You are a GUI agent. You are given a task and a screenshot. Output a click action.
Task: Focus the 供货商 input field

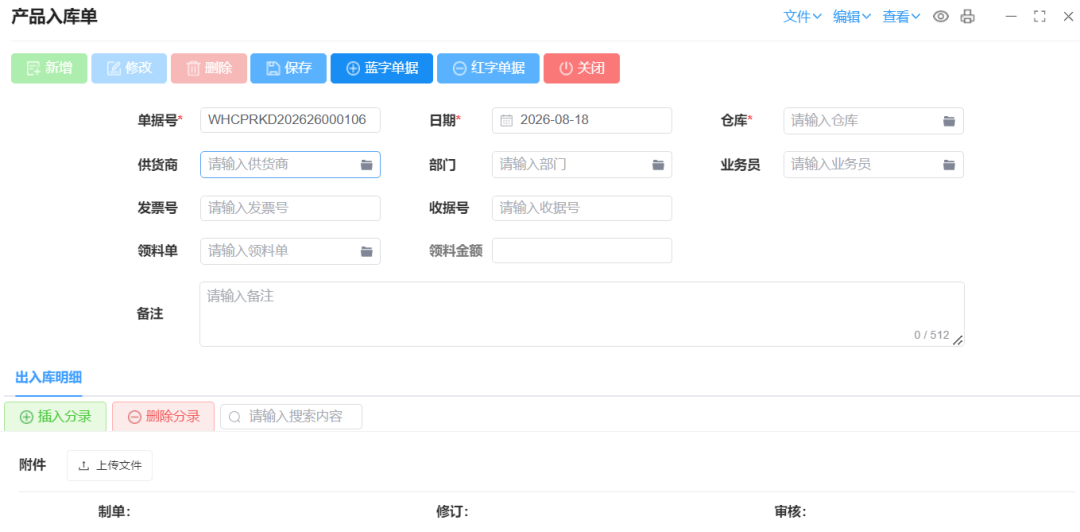coord(290,165)
